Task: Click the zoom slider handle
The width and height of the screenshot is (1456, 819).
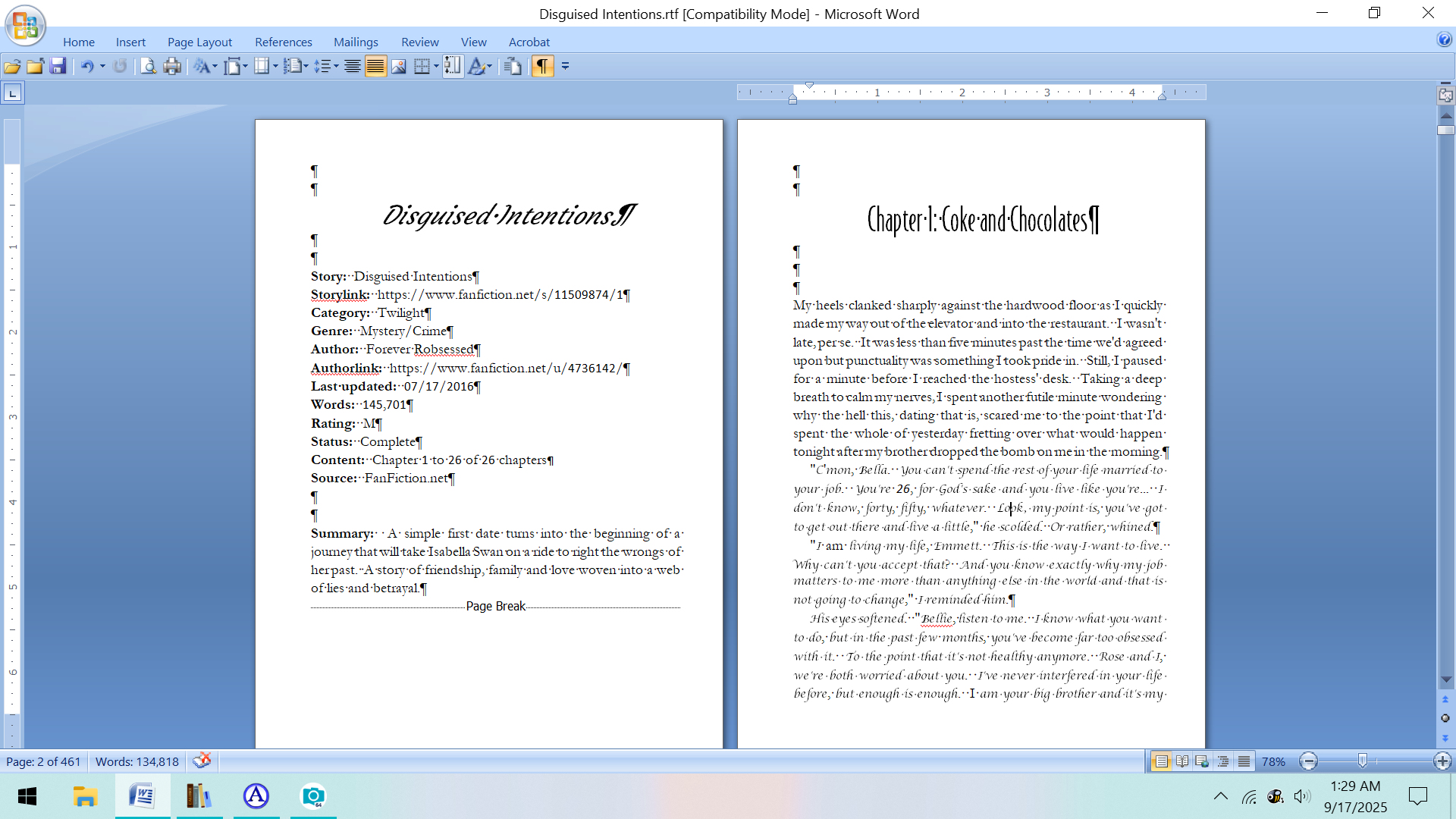Action: [x=1362, y=761]
